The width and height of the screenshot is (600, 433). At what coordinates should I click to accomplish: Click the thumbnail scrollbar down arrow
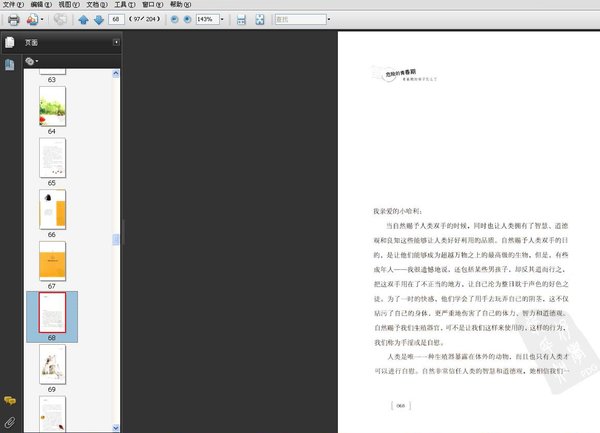[116, 428]
